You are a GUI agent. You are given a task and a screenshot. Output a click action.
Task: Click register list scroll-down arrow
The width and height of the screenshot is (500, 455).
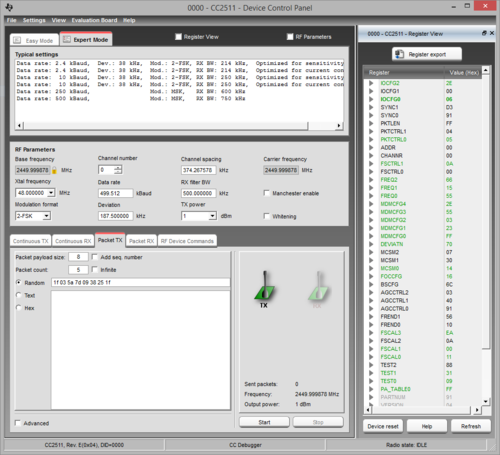(486, 401)
